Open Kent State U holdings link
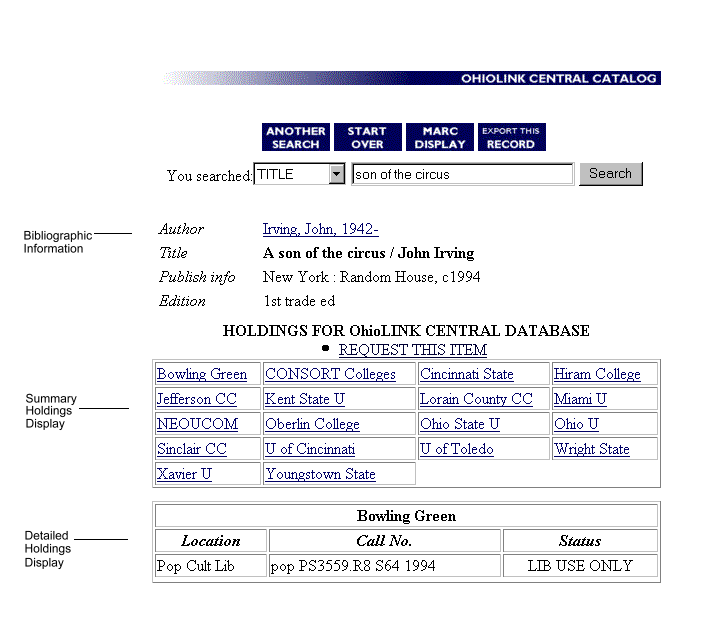The height and width of the screenshot is (625, 701). [305, 399]
